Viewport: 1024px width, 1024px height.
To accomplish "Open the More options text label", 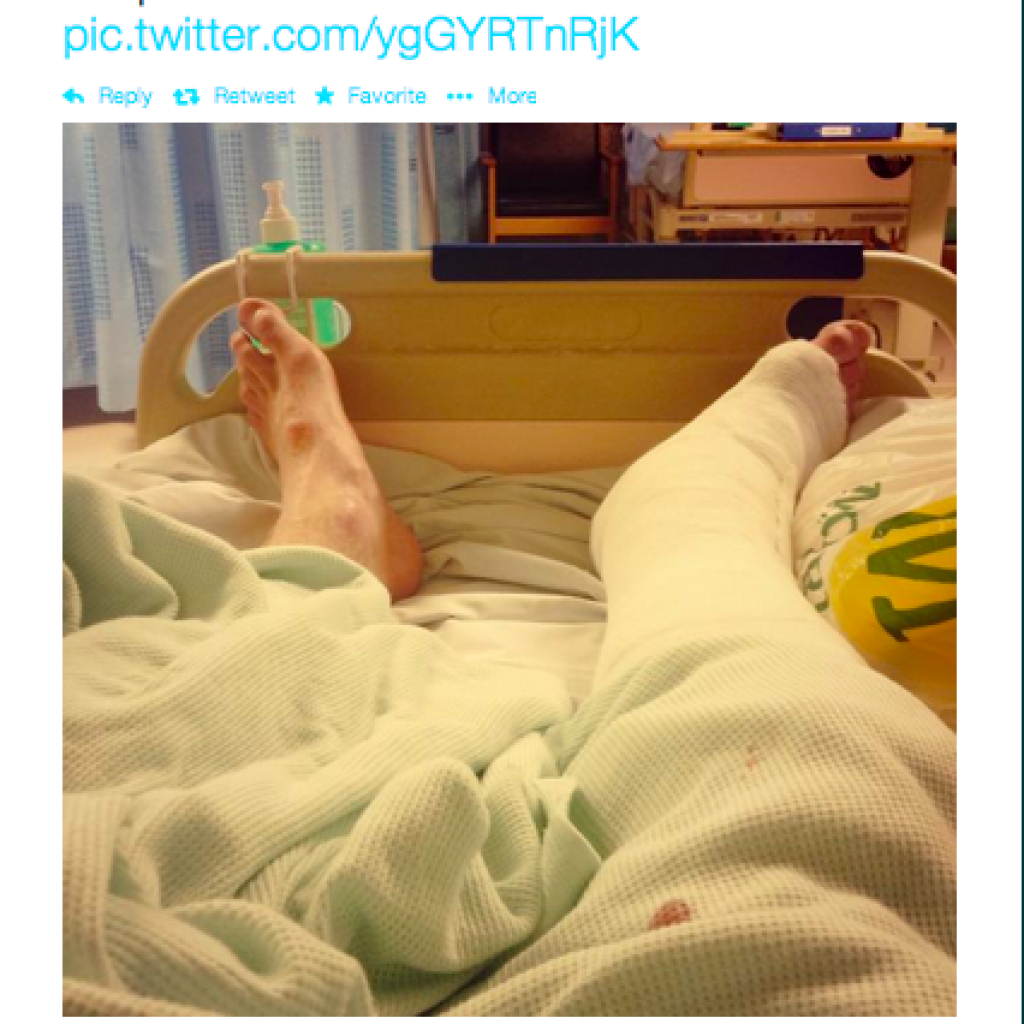I will (x=513, y=96).
